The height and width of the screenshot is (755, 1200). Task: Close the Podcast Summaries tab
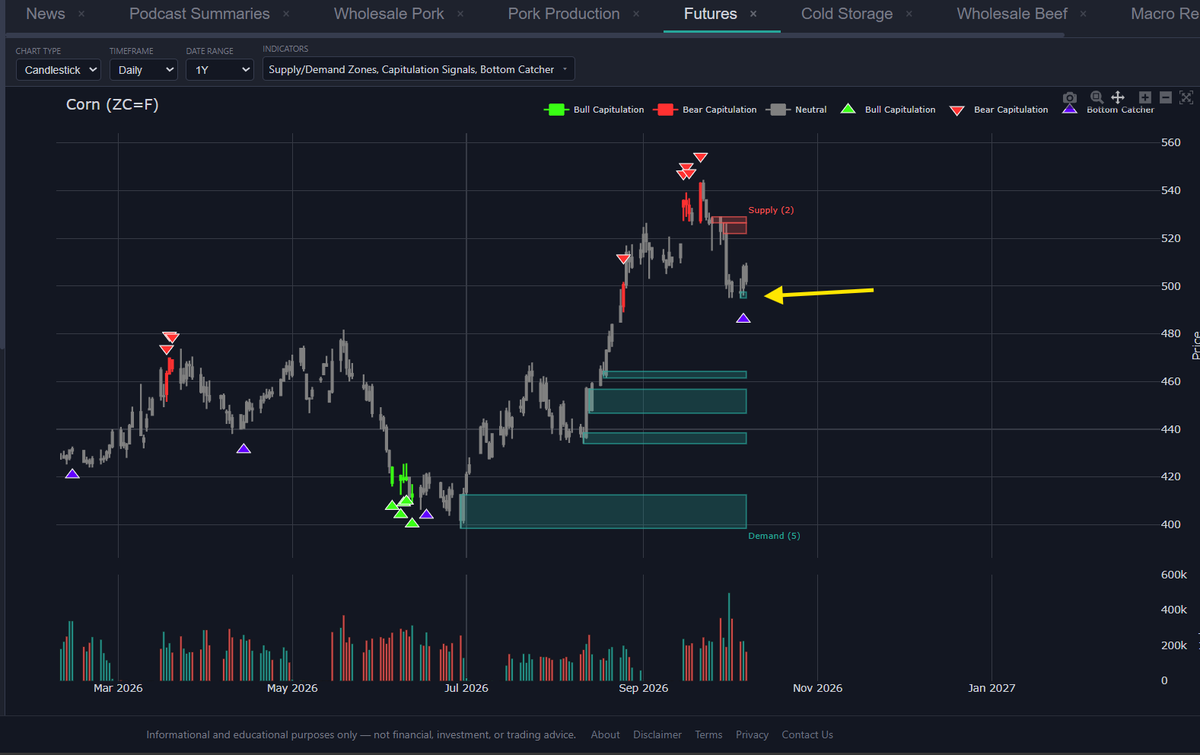(286, 15)
